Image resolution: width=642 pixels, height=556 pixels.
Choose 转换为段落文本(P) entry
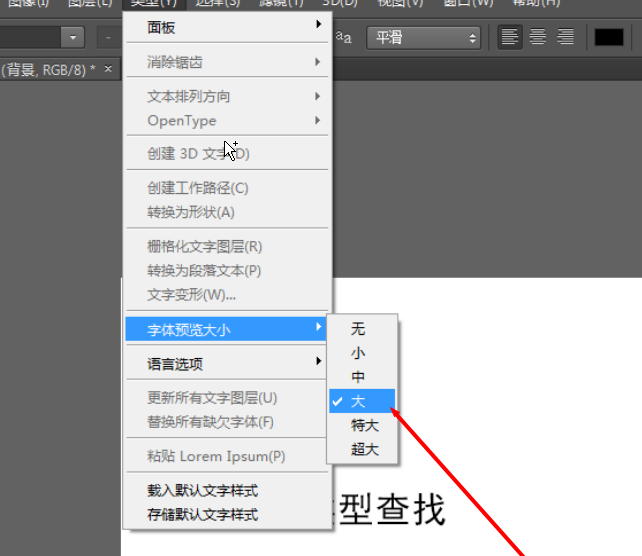coord(227,271)
